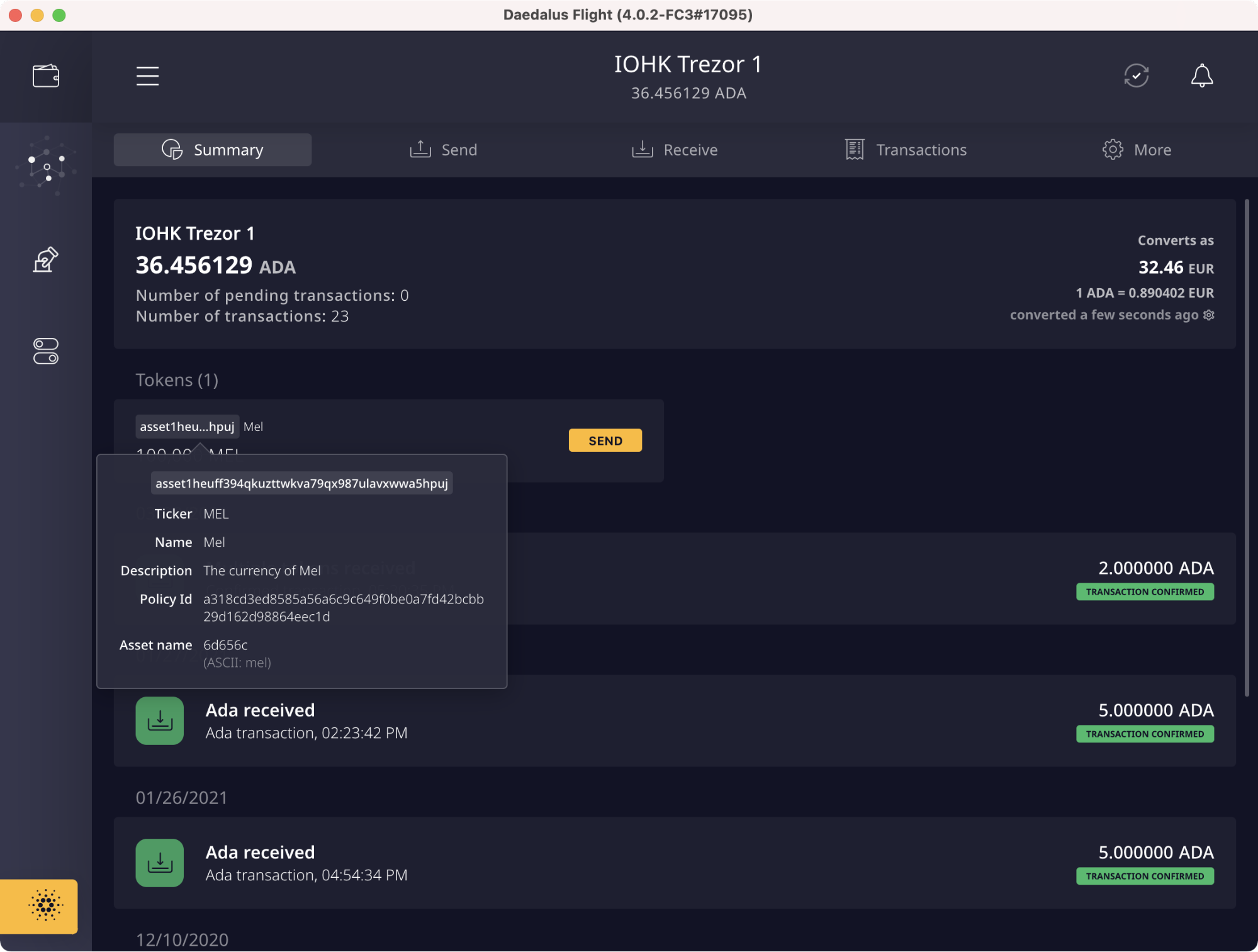
Task: Click the asset1heu...hpuj fingerprint pill
Action: (x=187, y=427)
